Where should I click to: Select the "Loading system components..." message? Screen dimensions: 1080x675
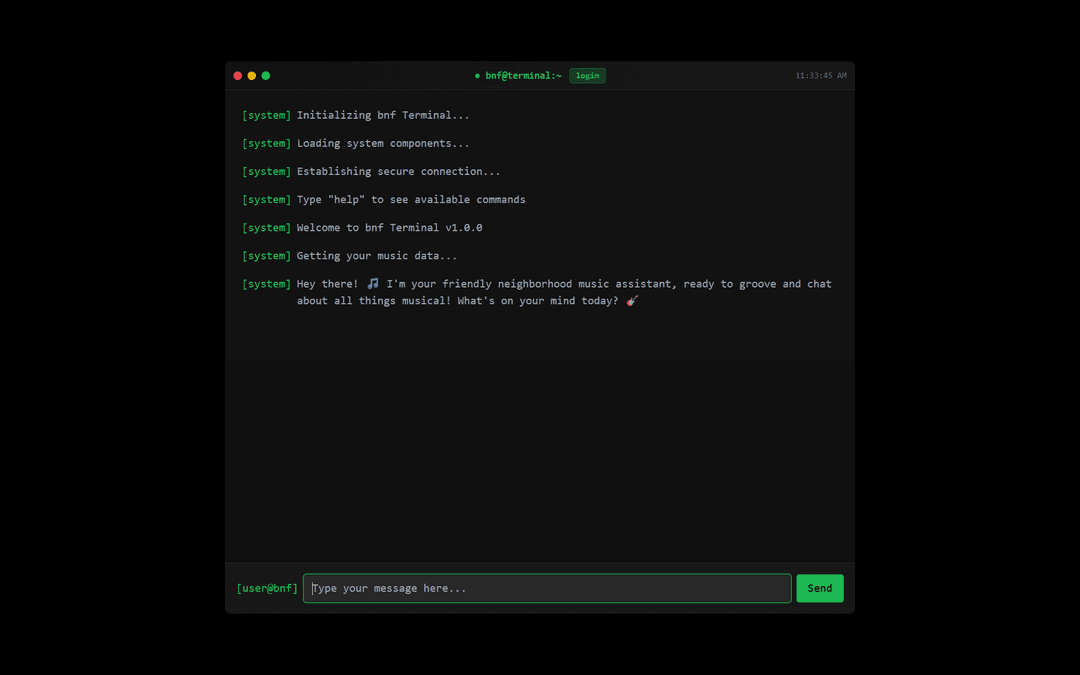[x=383, y=143]
